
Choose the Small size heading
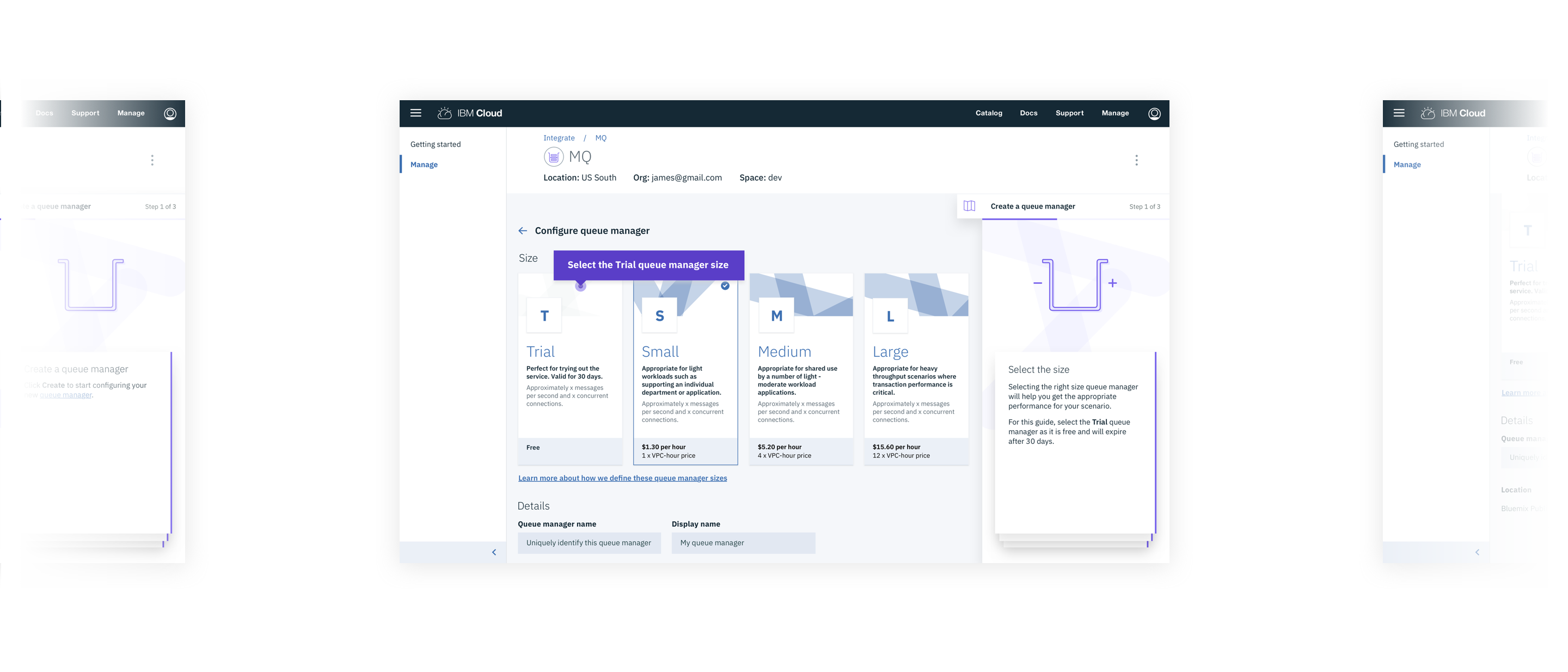[660, 351]
